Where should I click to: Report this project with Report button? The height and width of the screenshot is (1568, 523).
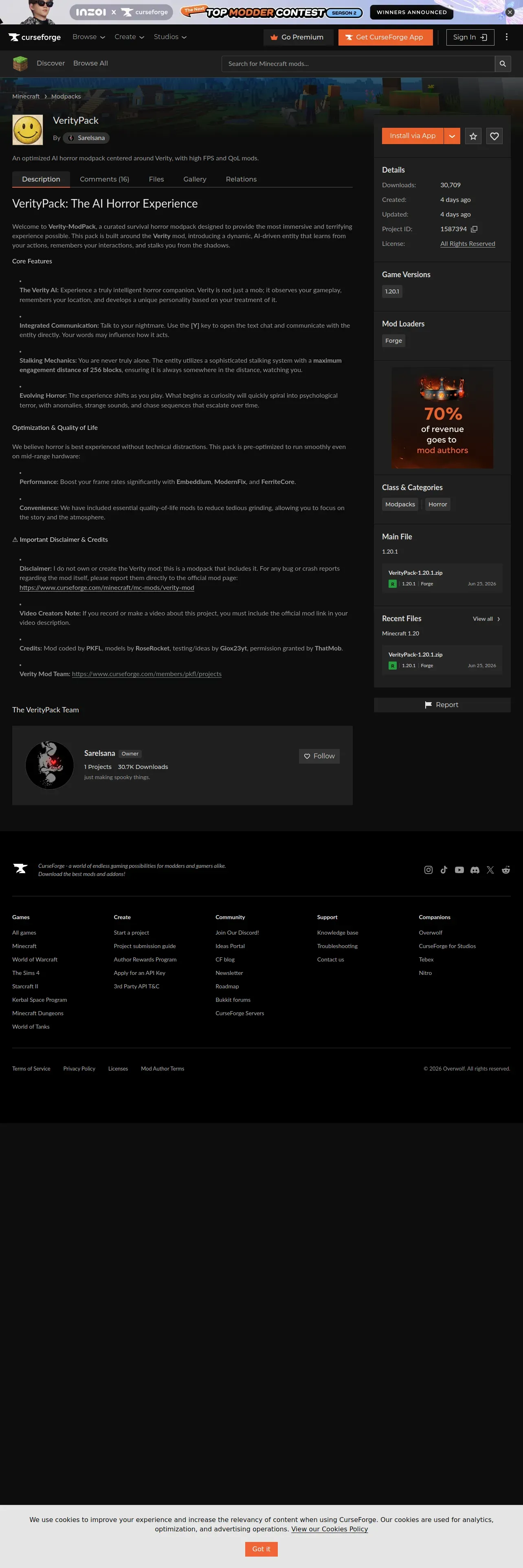point(442,705)
